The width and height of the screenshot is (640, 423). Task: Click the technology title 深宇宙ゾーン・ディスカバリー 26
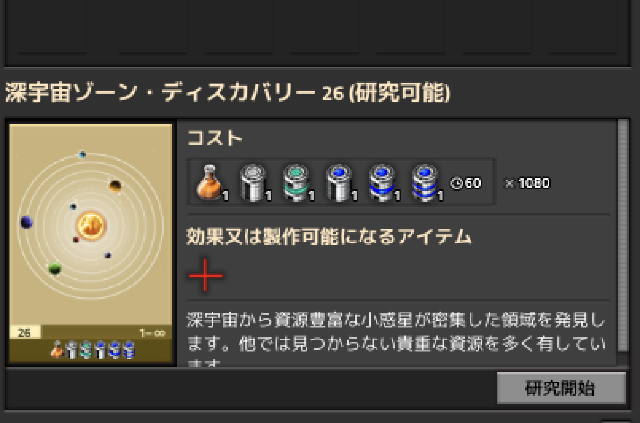[x=174, y=92]
